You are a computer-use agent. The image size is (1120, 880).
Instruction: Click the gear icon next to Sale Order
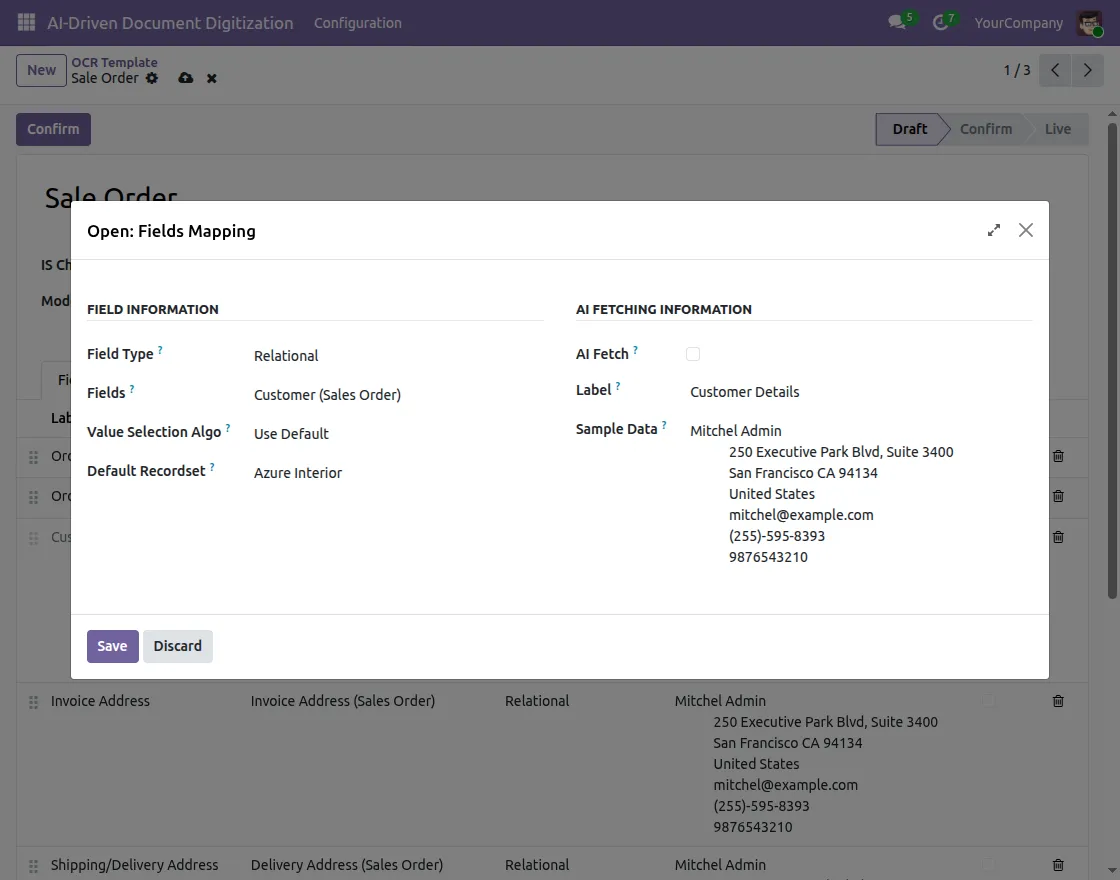click(x=152, y=78)
